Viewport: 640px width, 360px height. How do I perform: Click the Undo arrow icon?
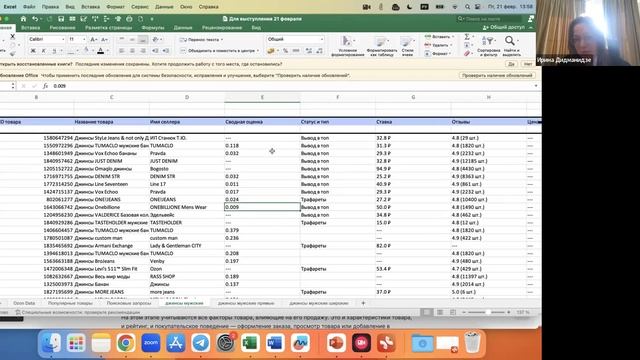coord(35,19)
